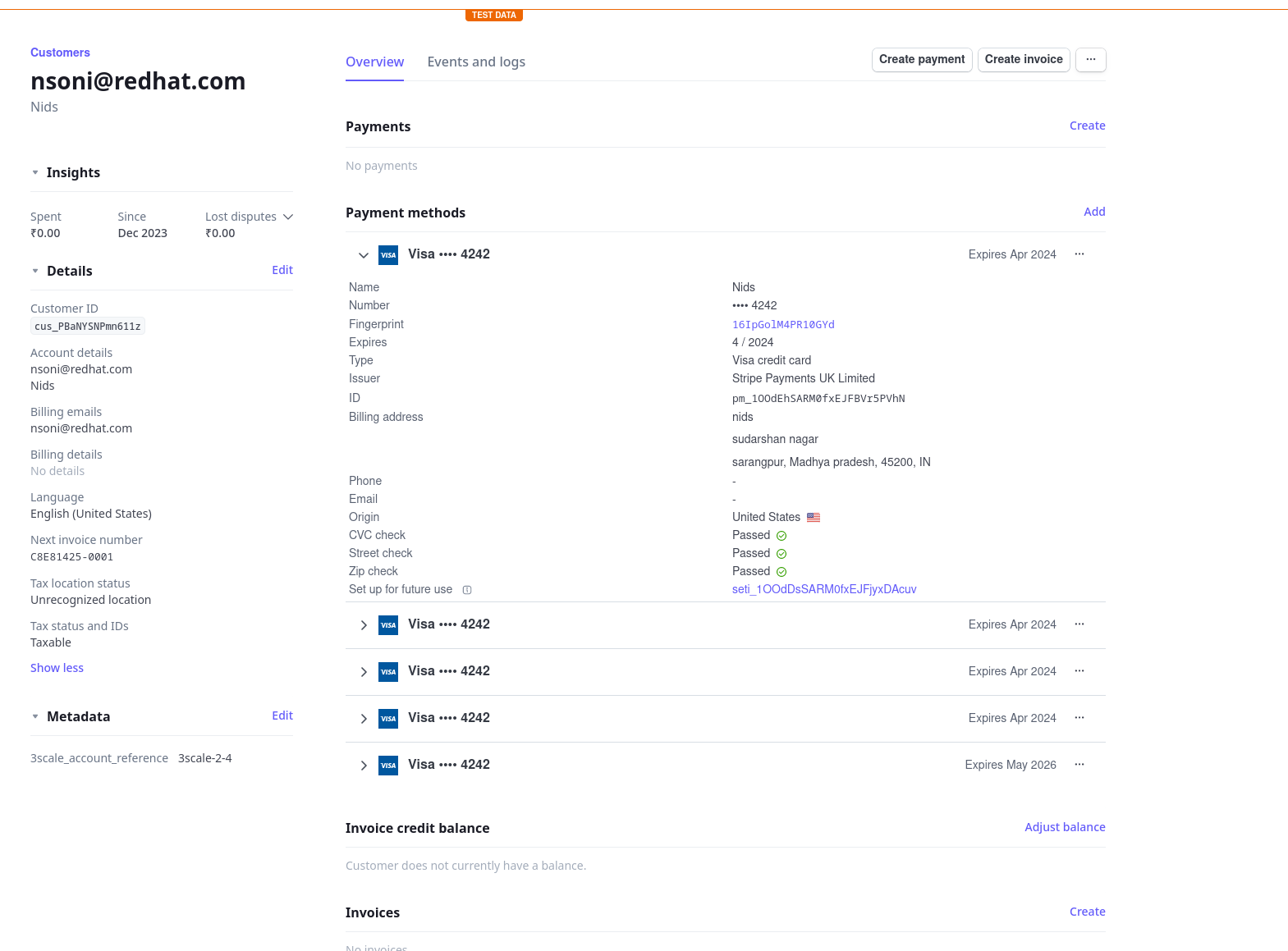This screenshot has width=1288, height=951.
Task: Click the green check icon for Zip check
Action: pyautogui.click(x=782, y=572)
